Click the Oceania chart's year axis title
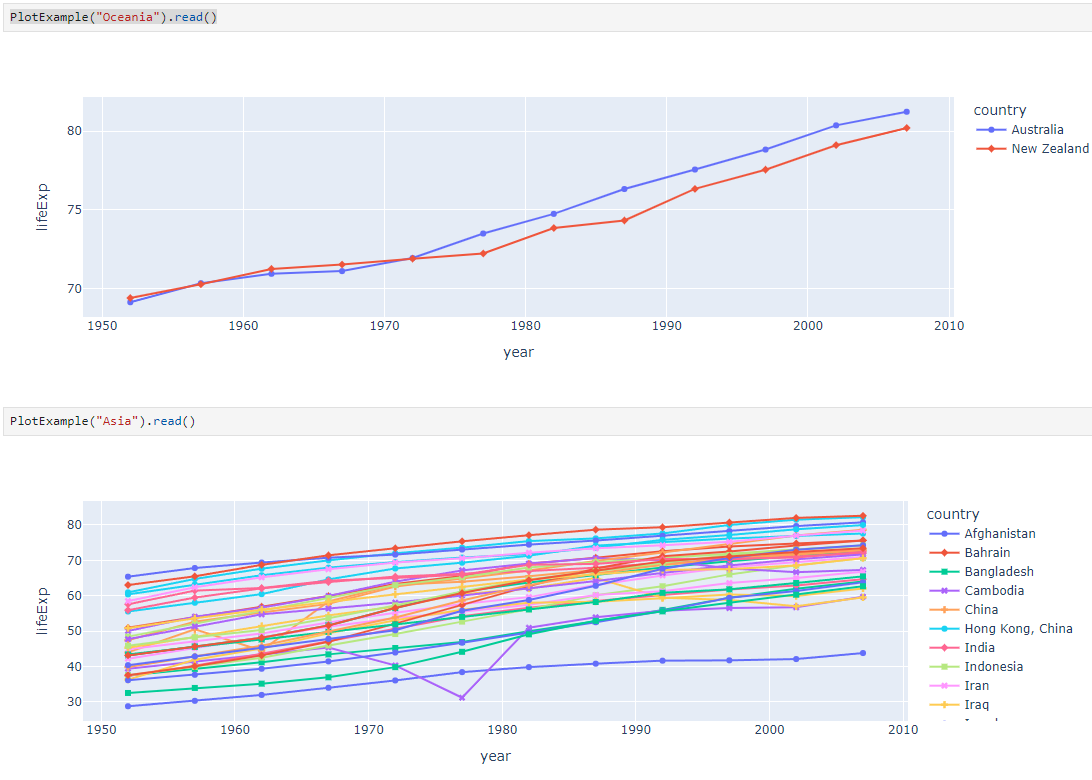The width and height of the screenshot is (1092, 780). click(518, 352)
